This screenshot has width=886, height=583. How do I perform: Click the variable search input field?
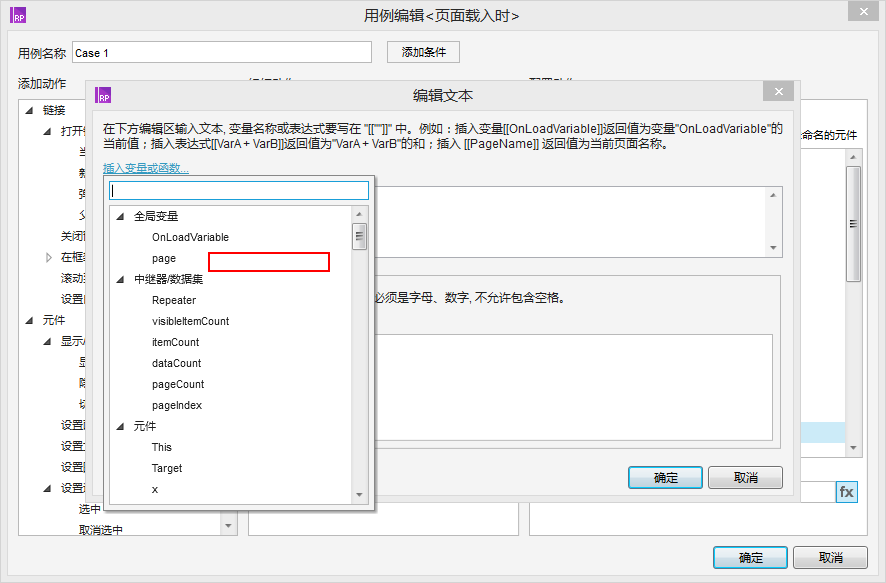pos(239,190)
